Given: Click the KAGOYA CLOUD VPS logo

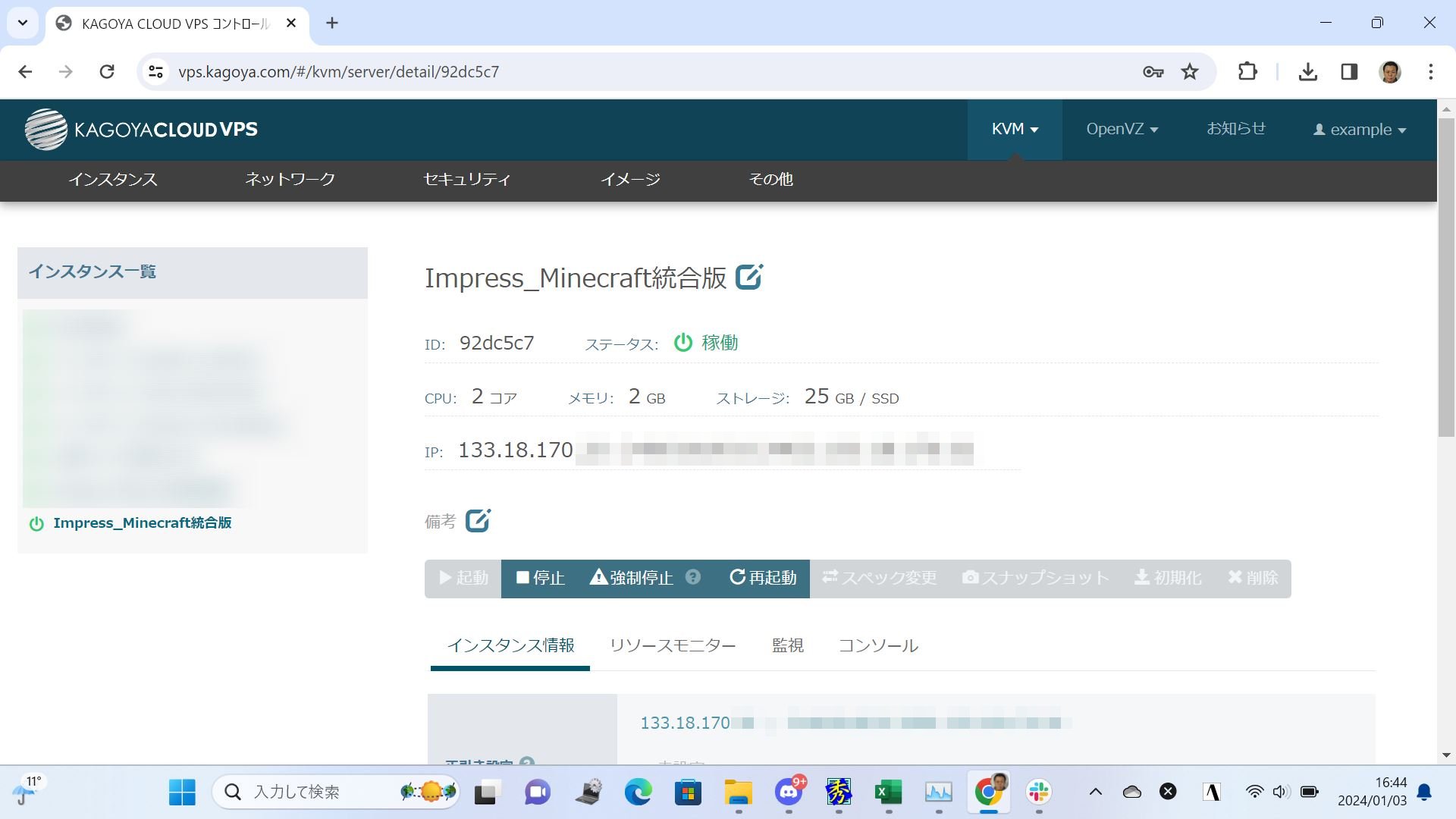Looking at the screenshot, I should pyautogui.click(x=141, y=130).
